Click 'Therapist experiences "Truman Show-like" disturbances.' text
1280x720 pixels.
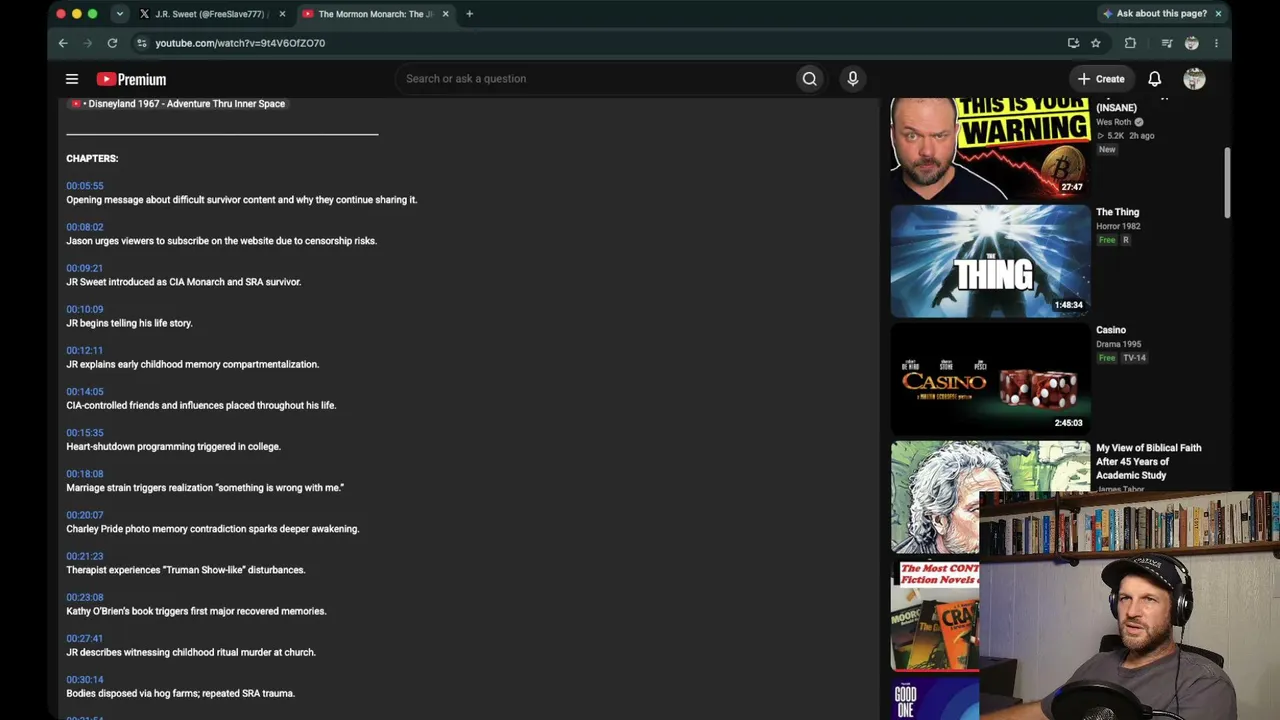(x=186, y=570)
